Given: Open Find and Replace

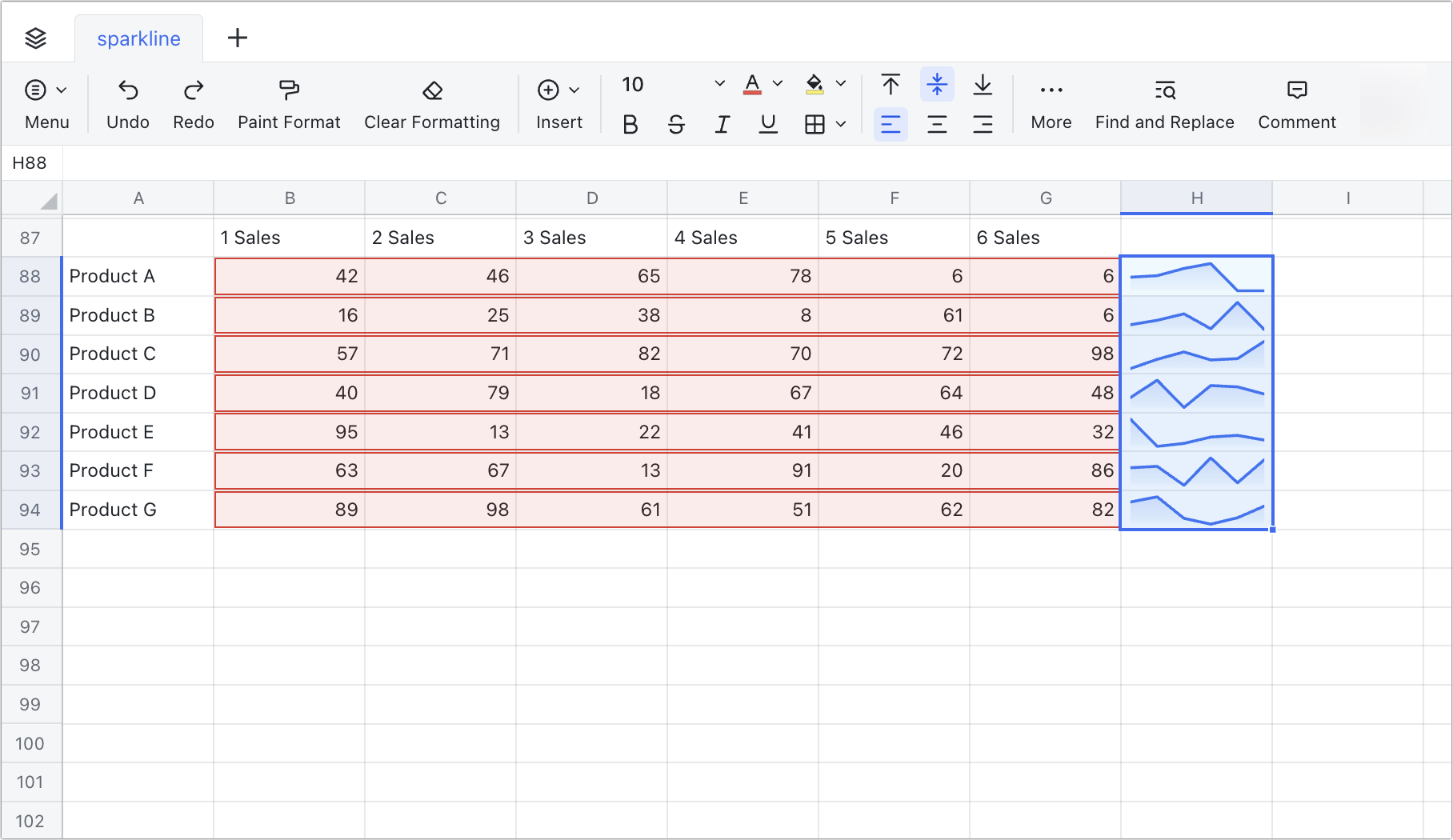Looking at the screenshot, I should pyautogui.click(x=1164, y=102).
